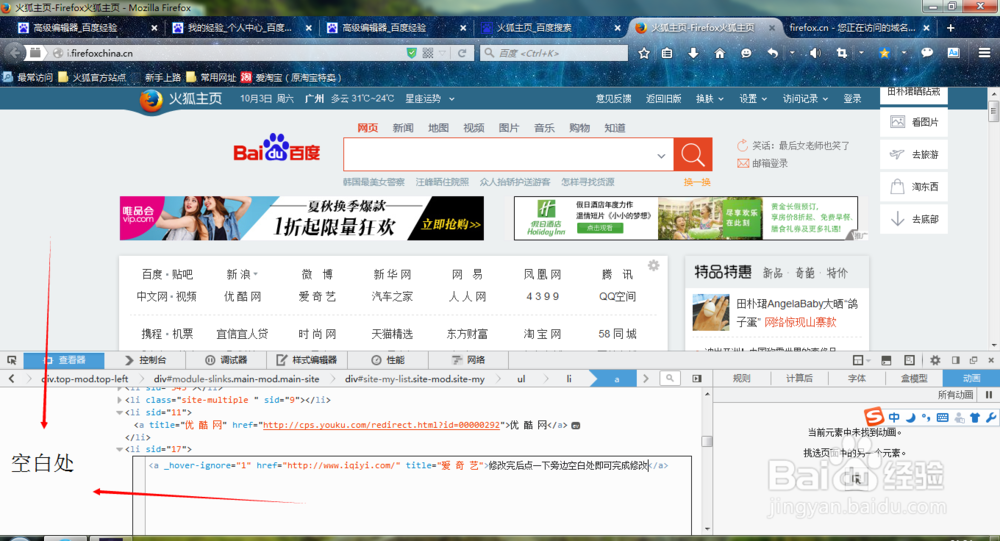
Task: Open devtools settings gear icon
Action: 935,360
